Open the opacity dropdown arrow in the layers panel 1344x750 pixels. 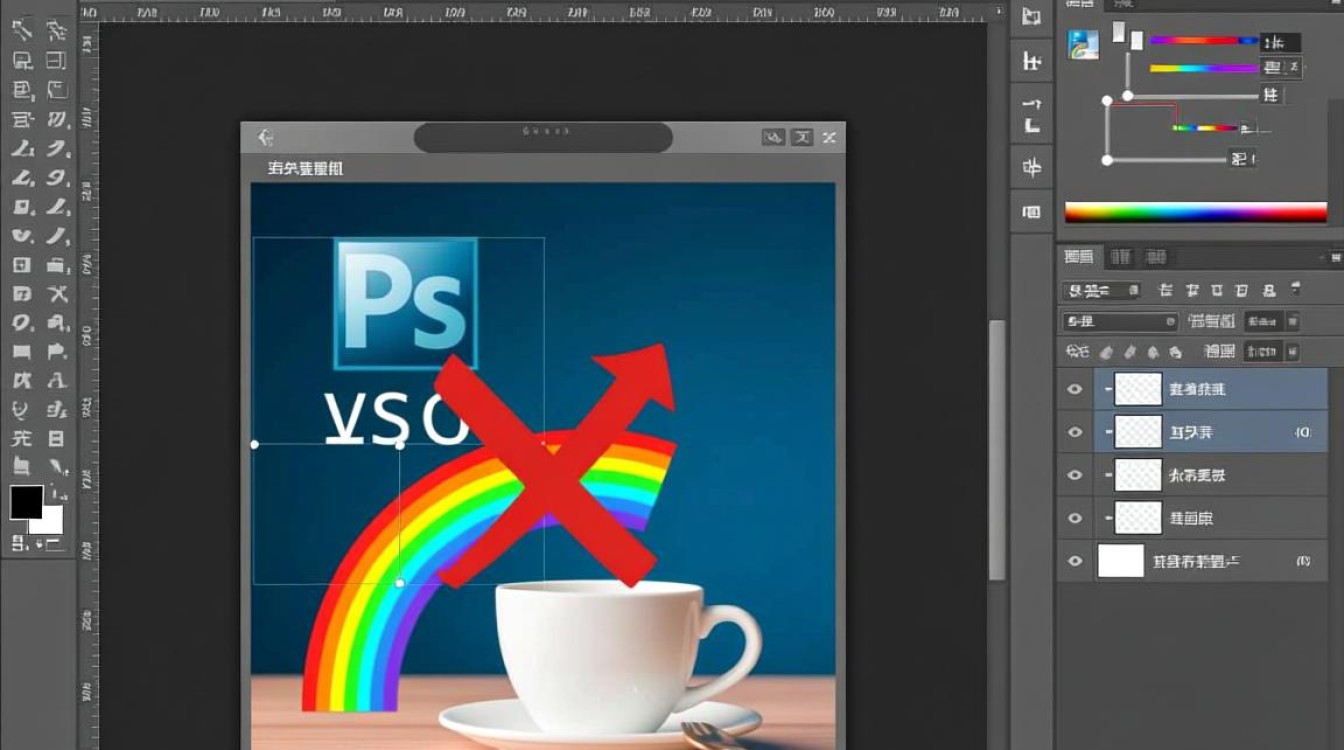1293,322
